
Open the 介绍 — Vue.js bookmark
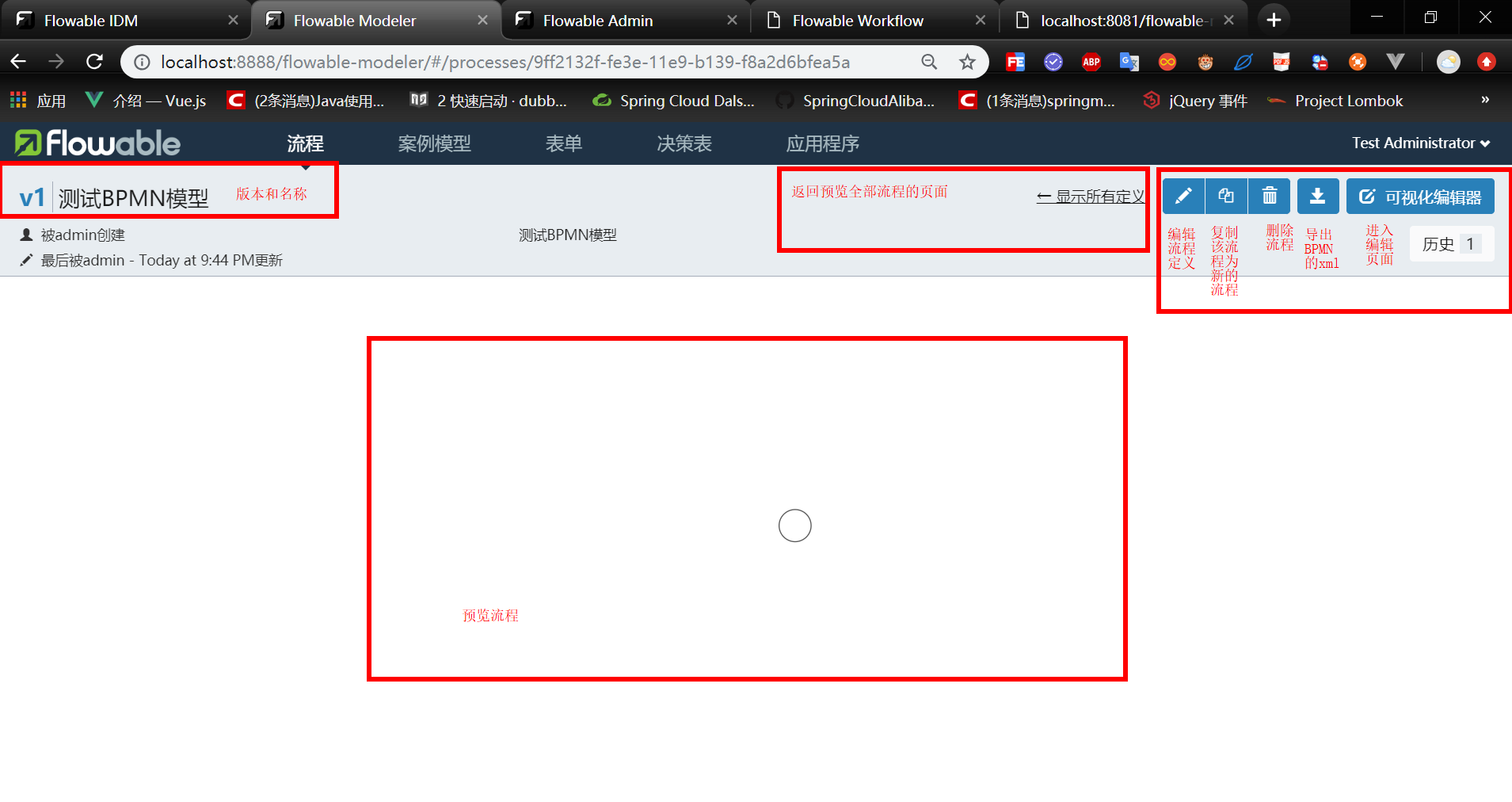(x=146, y=101)
